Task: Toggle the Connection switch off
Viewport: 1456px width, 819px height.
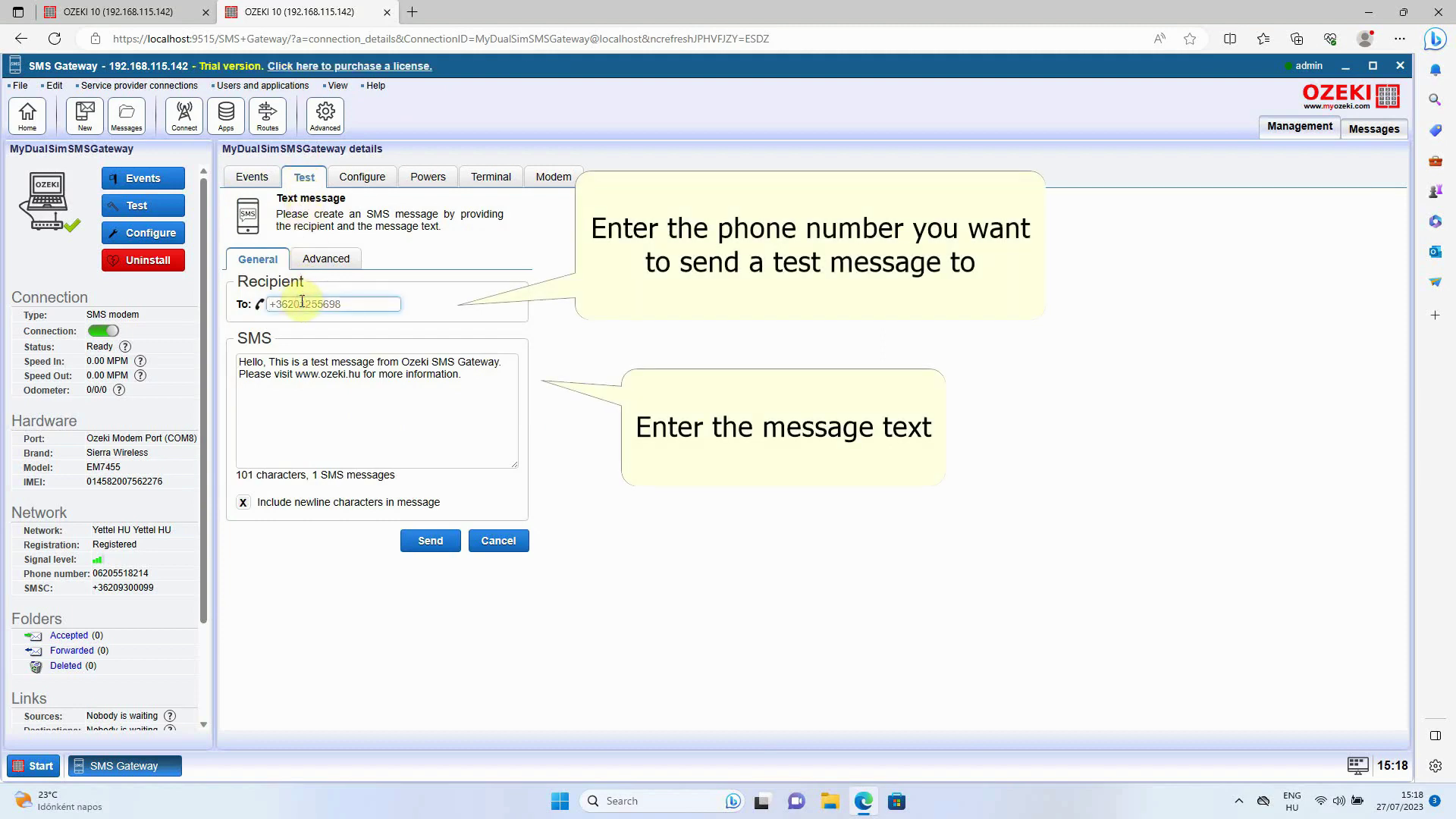Action: (x=103, y=331)
